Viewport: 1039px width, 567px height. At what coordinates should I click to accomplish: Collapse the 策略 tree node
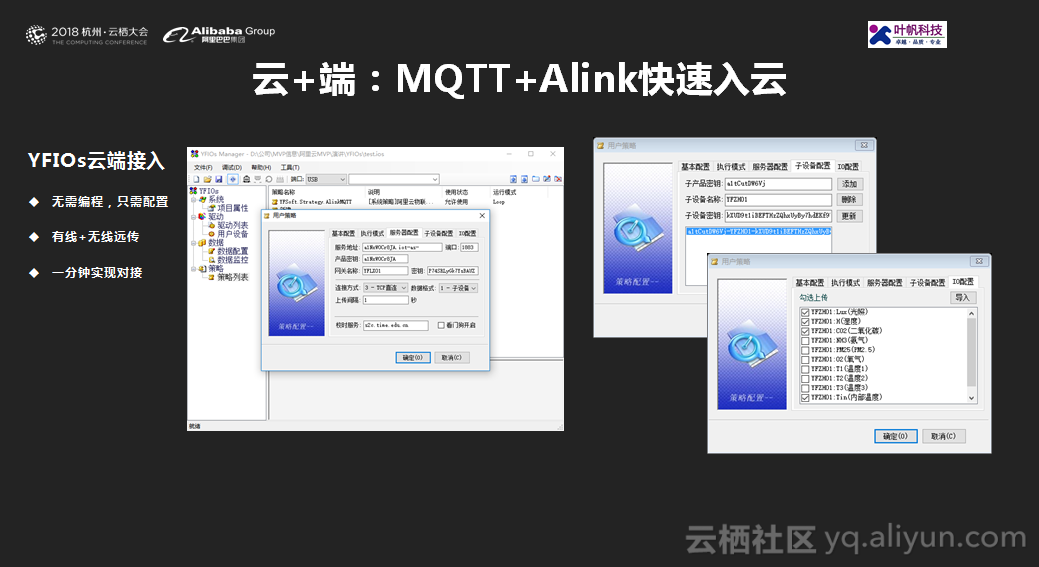(x=193, y=268)
